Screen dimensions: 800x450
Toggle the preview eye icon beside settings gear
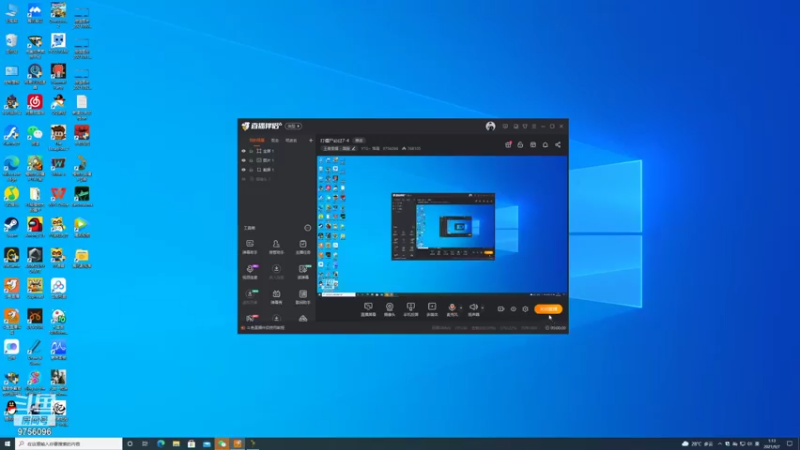513,309
